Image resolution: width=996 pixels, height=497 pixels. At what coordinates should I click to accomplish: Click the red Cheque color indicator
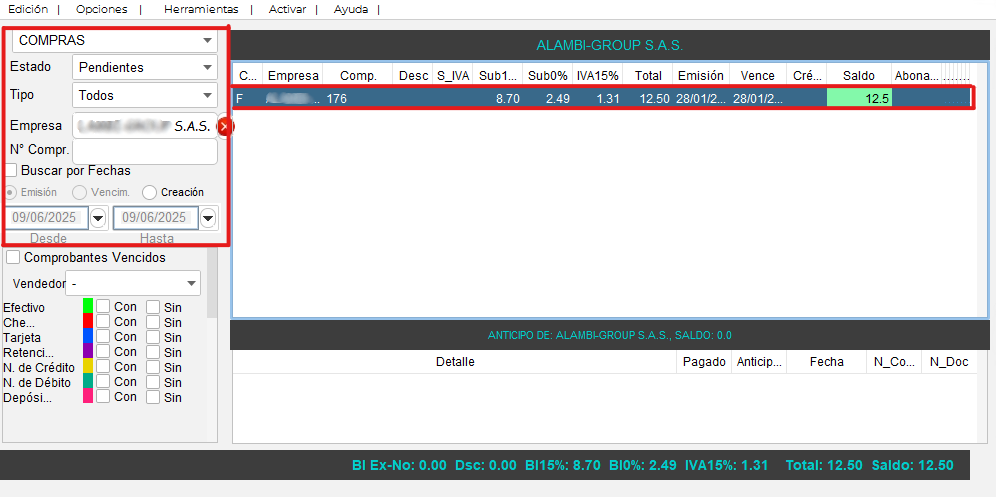88,322
